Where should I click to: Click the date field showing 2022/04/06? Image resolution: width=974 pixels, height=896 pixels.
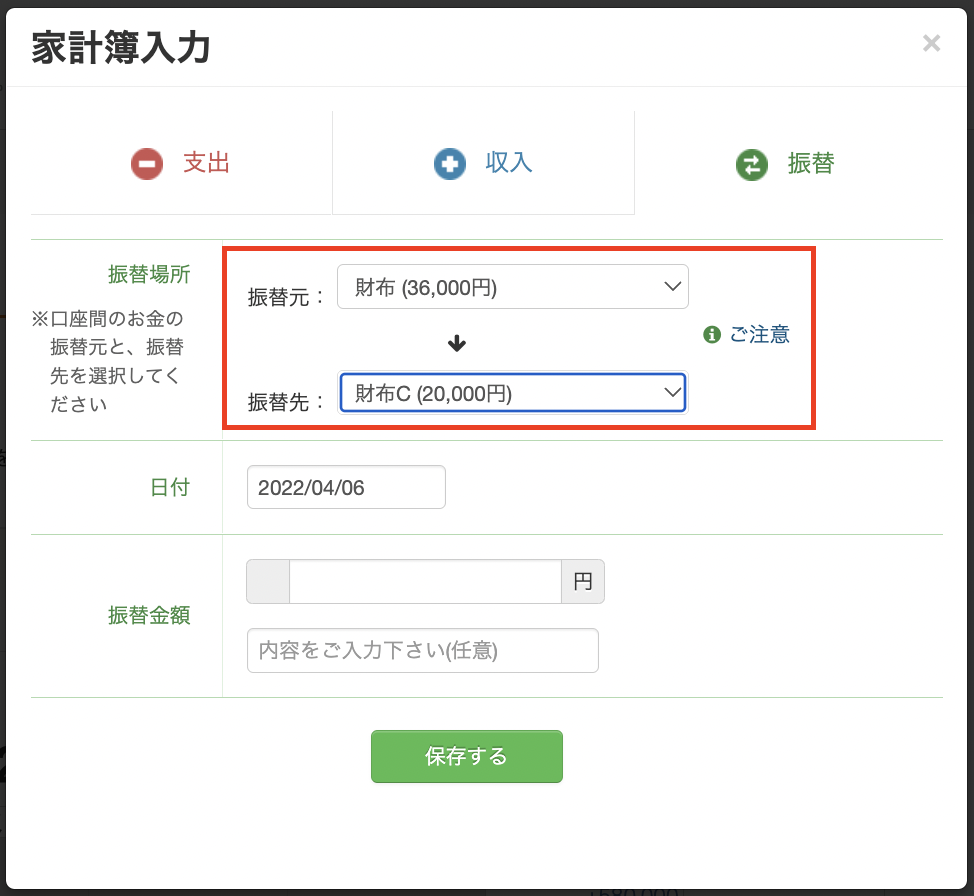(346, 487)
